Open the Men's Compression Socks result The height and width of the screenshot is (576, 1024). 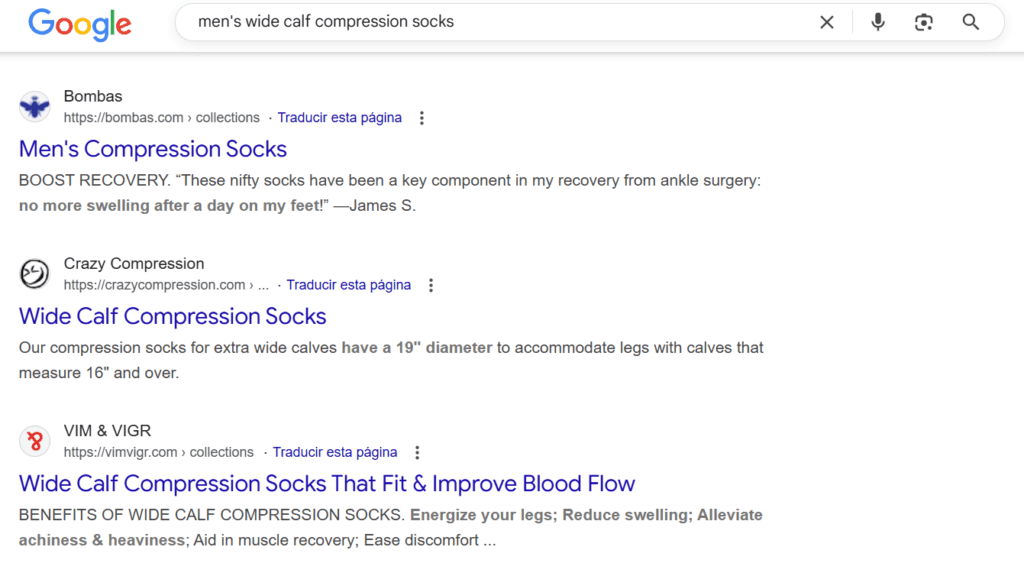[153, 149]
